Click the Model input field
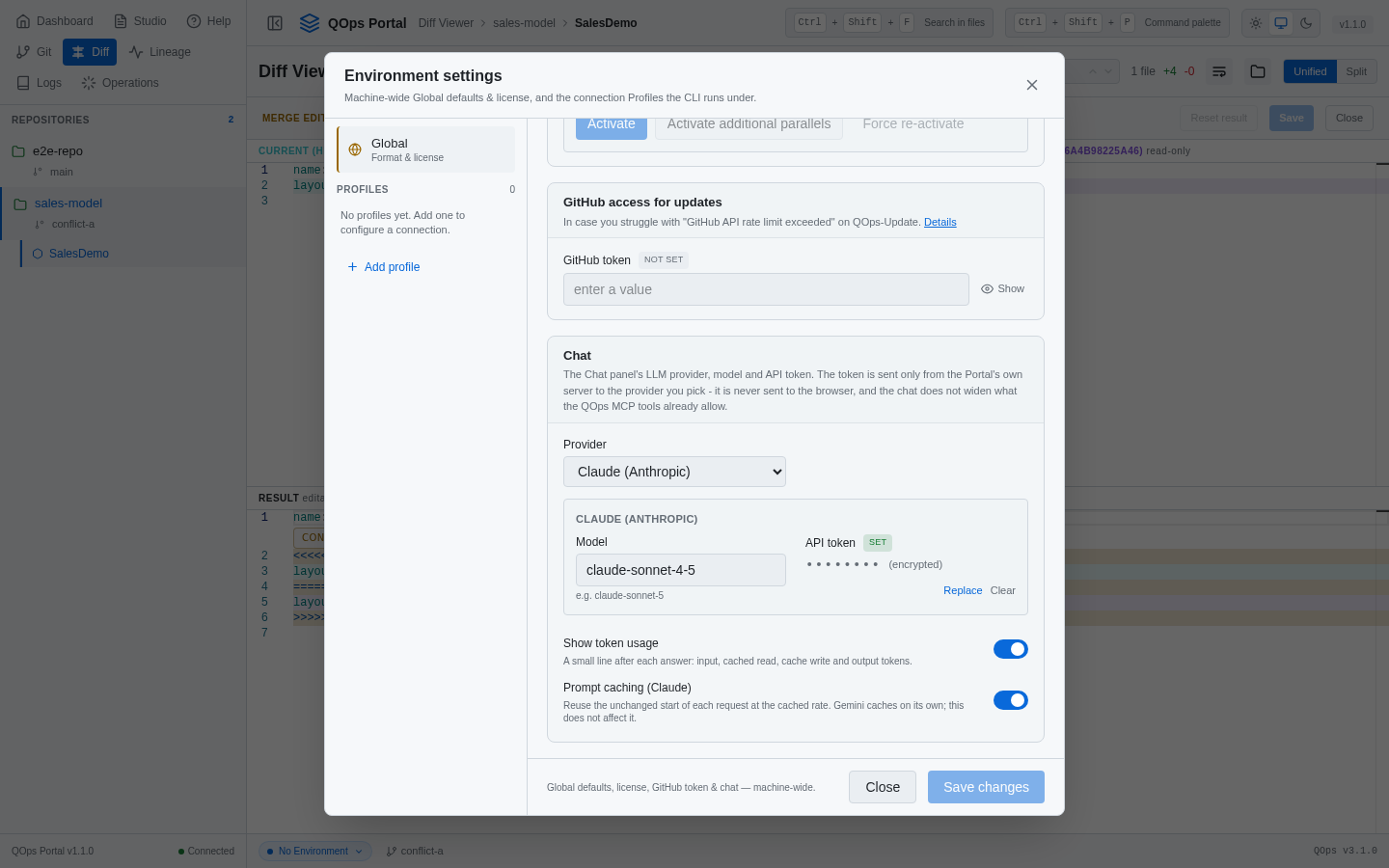The image size is (1389, 868). (681, 570)
